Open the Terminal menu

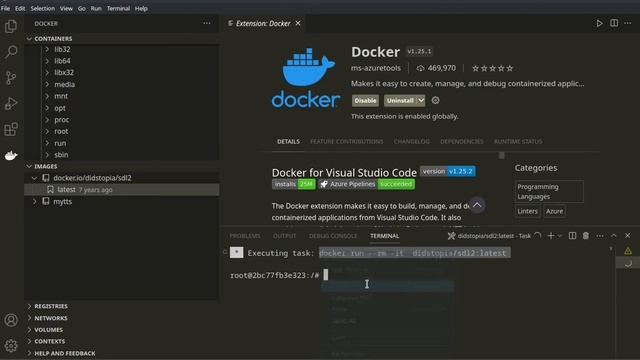tap(118, 8)
